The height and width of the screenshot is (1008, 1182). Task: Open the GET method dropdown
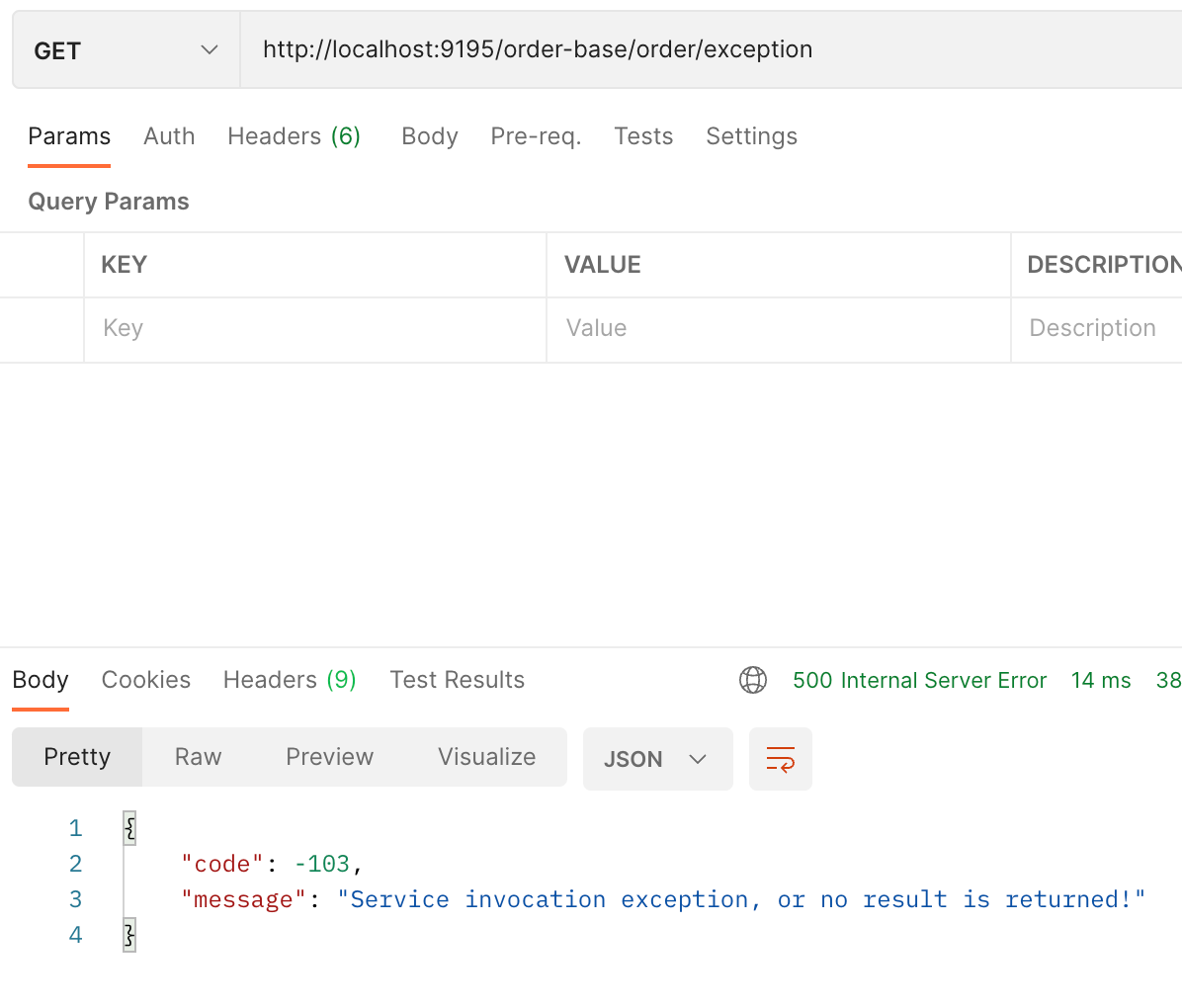(x=126, y=50)
